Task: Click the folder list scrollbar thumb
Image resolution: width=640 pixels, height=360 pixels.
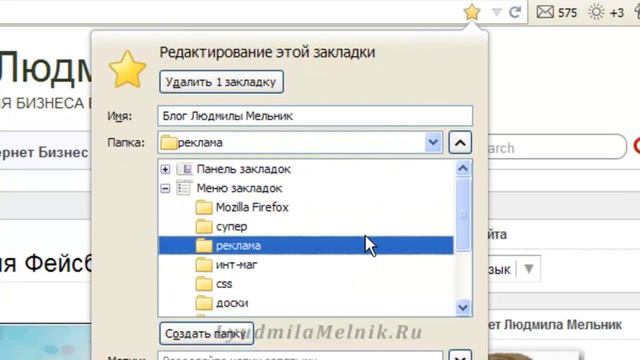Action: 463,214
